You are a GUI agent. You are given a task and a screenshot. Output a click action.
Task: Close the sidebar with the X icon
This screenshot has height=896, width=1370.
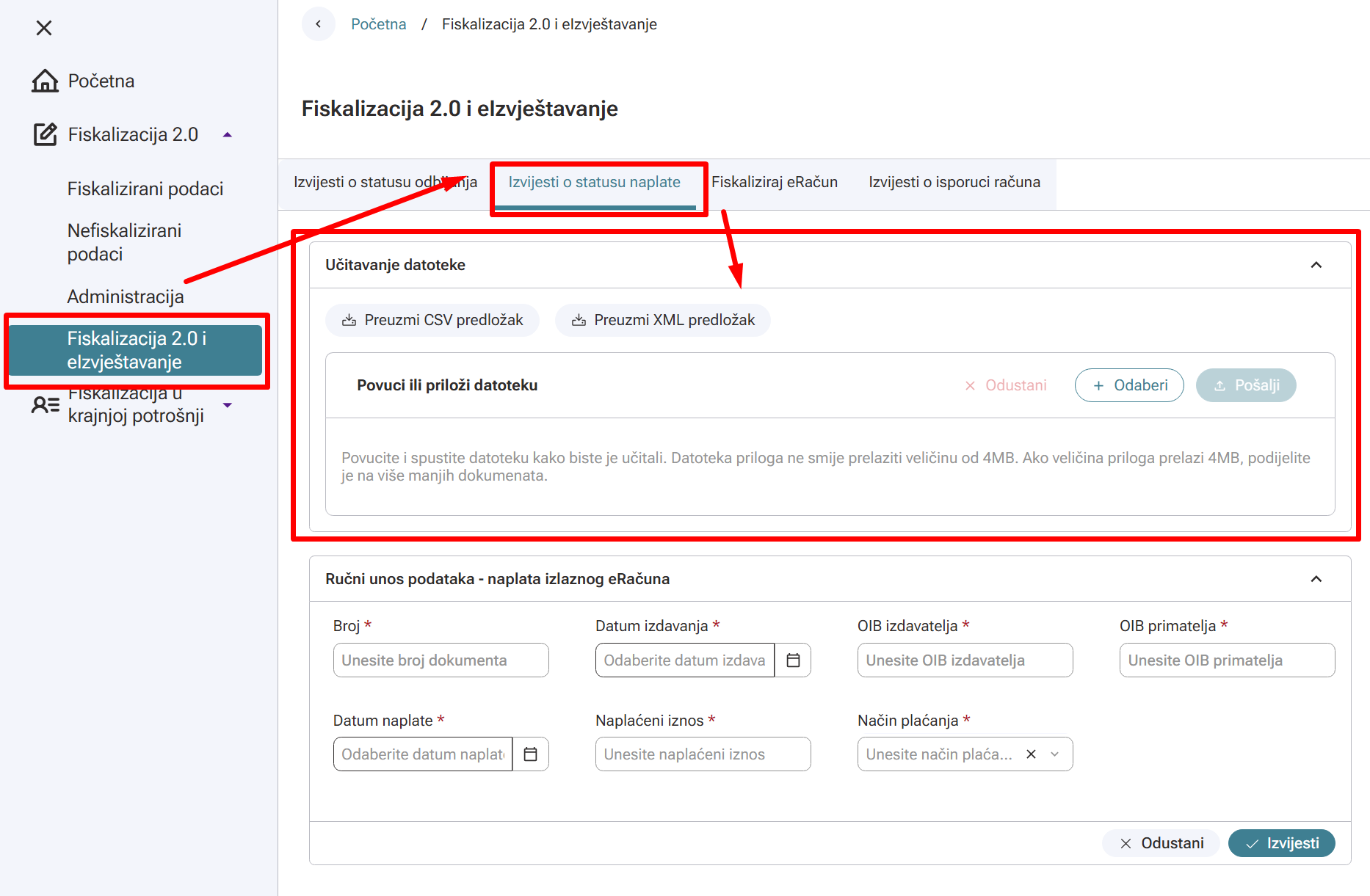(44, 28)
